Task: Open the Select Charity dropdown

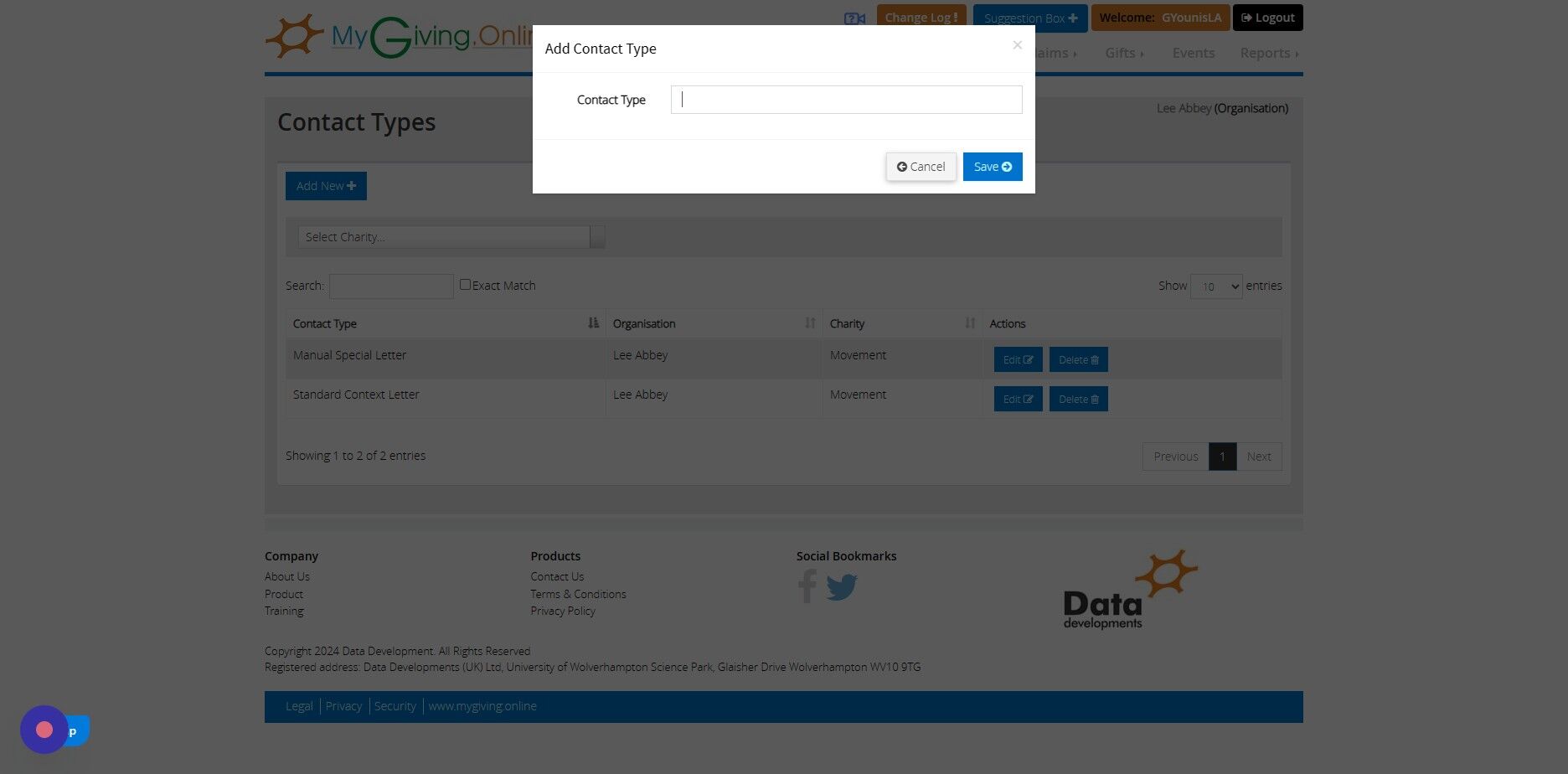Action: pyautogui.click(x=451, y=237)
